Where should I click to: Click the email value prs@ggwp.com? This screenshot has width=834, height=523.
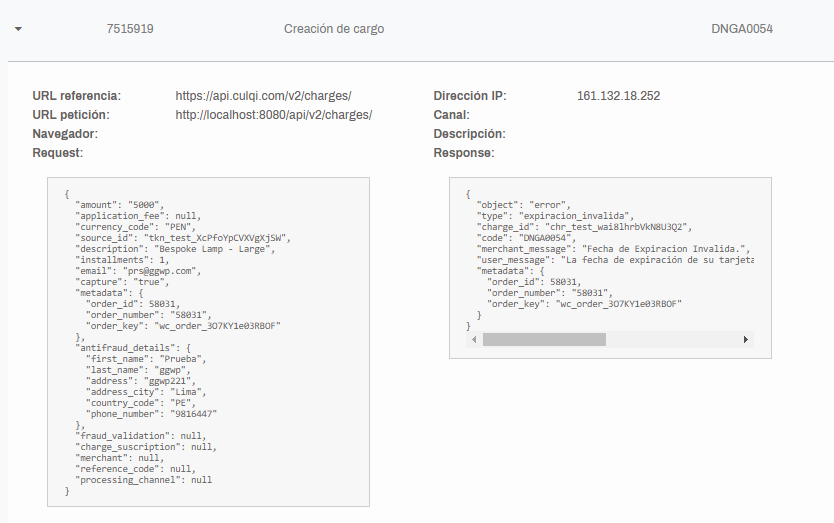(x=160, y=271)
